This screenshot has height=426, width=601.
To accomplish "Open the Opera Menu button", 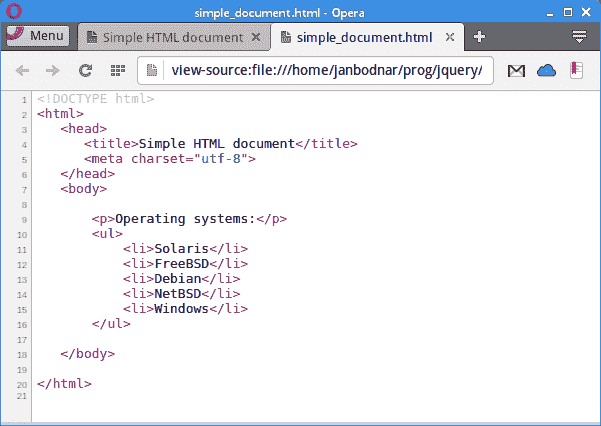I will (37, 36).
